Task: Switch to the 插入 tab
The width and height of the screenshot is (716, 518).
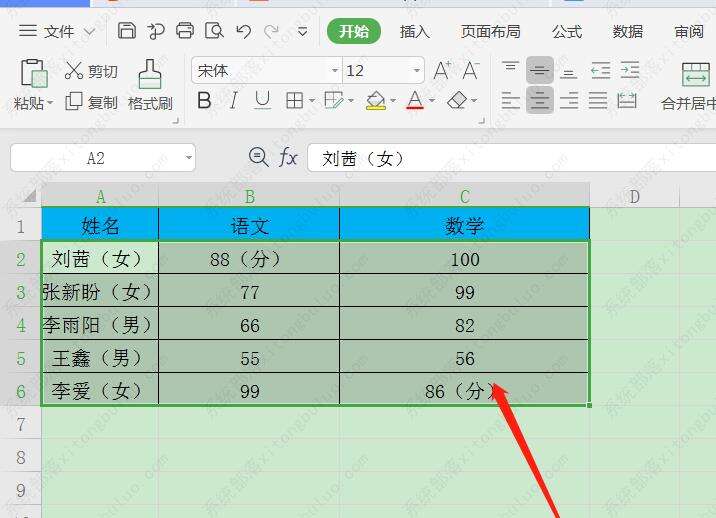Action: [x=415, y=32]
